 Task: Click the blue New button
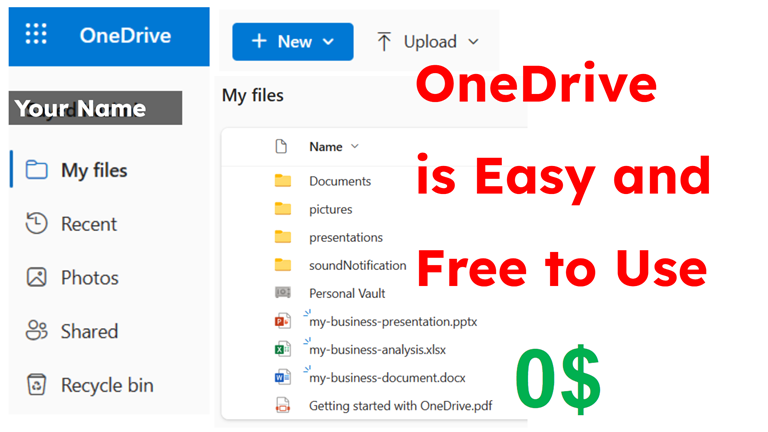(293, 42)
